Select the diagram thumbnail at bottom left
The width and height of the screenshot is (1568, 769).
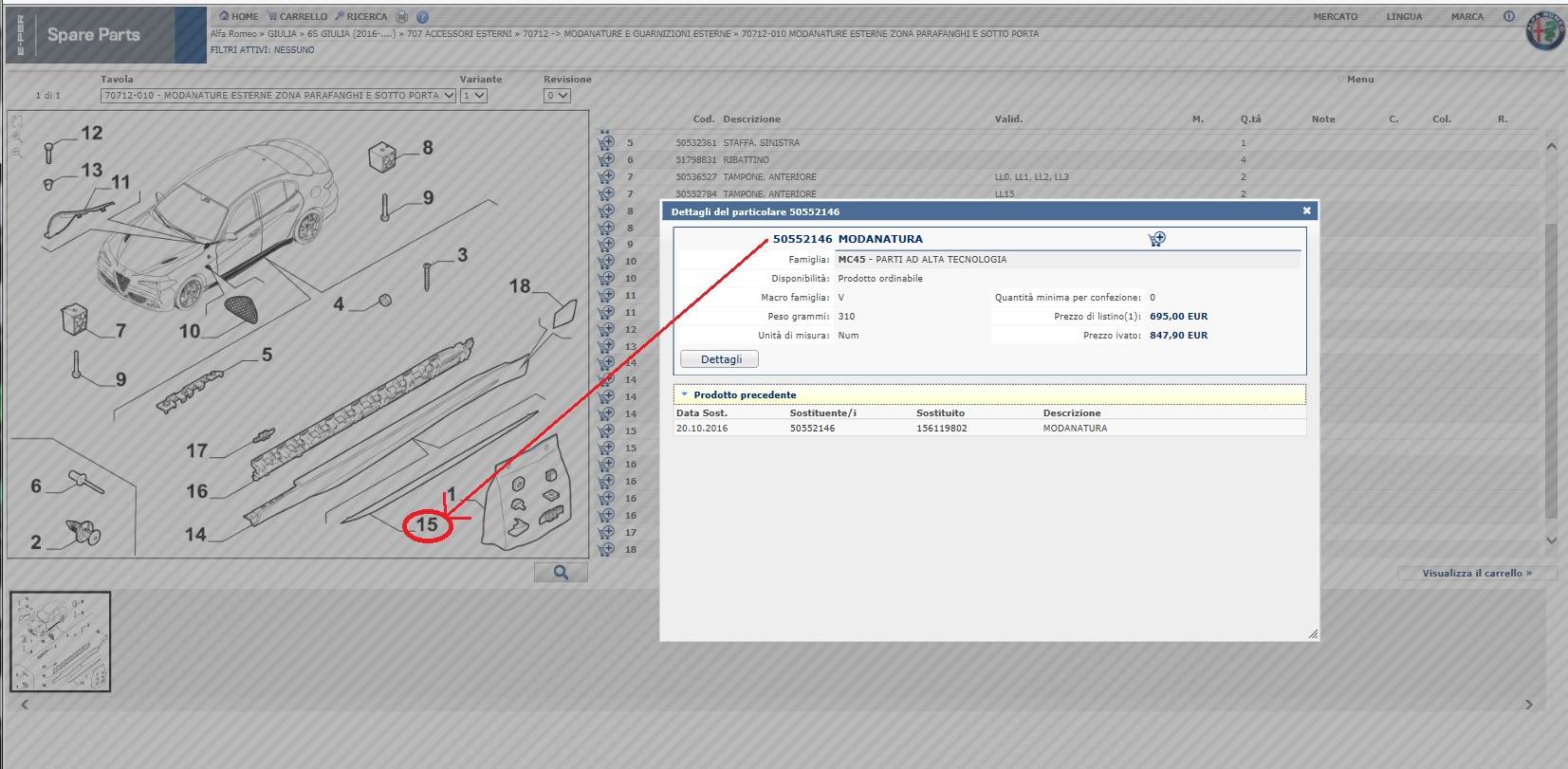(x=61, y=642)
